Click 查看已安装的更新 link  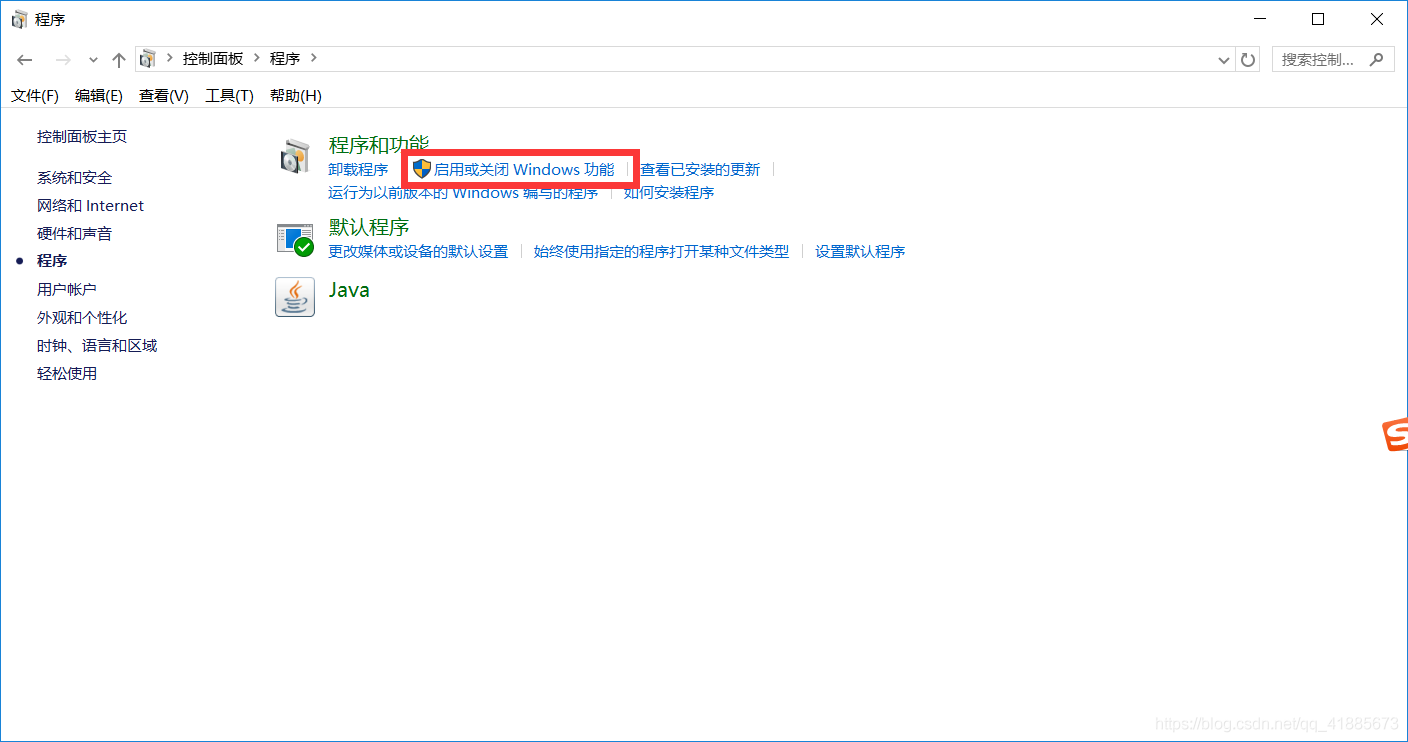click(x=700, y=170)
